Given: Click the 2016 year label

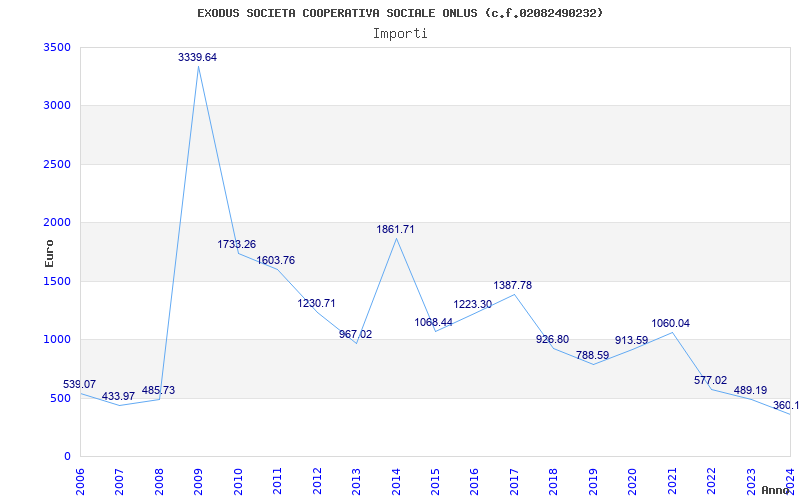Looking at the screenshot, I should coord(474,482).
